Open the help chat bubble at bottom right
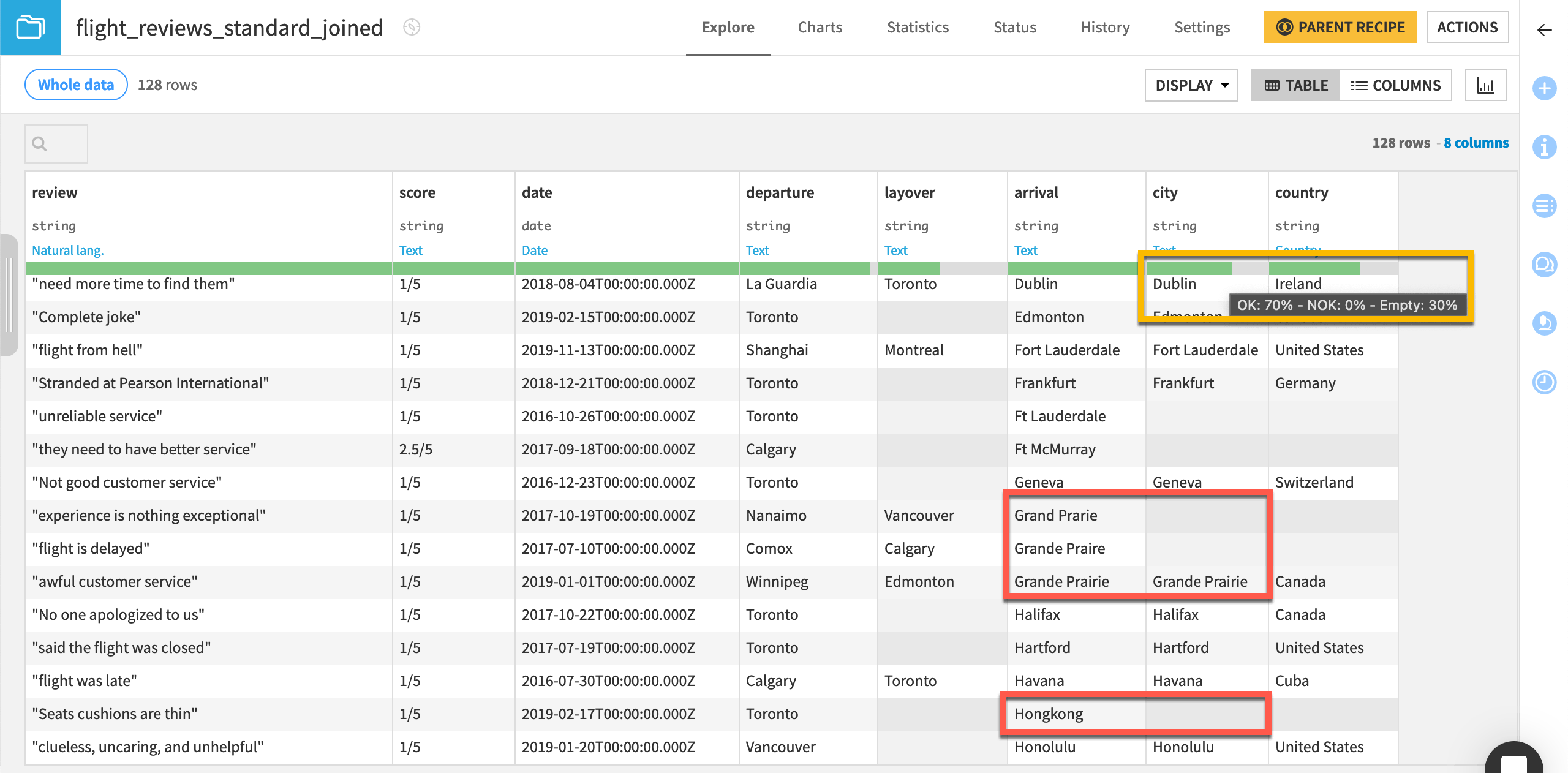This screenshot has height=773, width=1568. pyautogui.click(x=1513, y=758)
